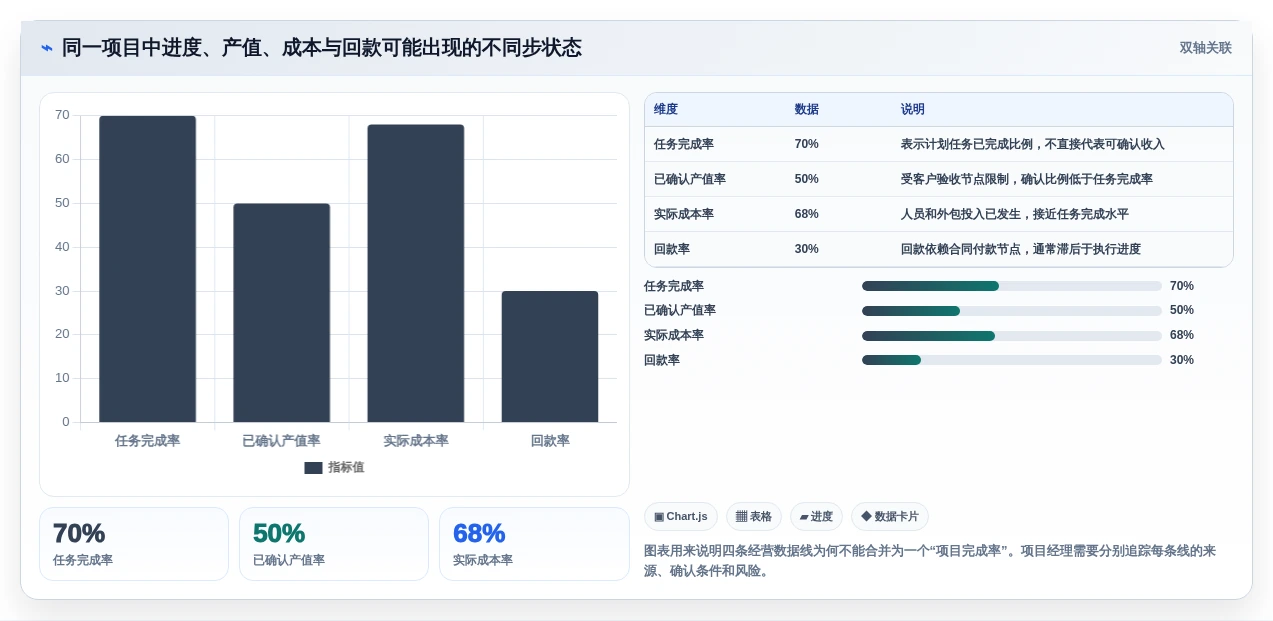
Task: Click the 回款率 x-axis label
Action: point(550,441)
